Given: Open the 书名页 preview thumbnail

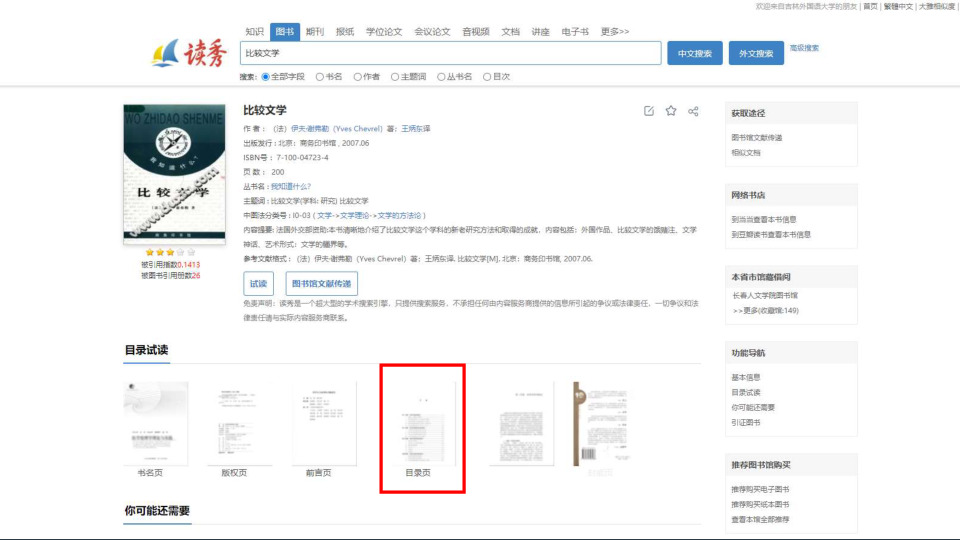Looking at the screenshot, I should 156,424.
